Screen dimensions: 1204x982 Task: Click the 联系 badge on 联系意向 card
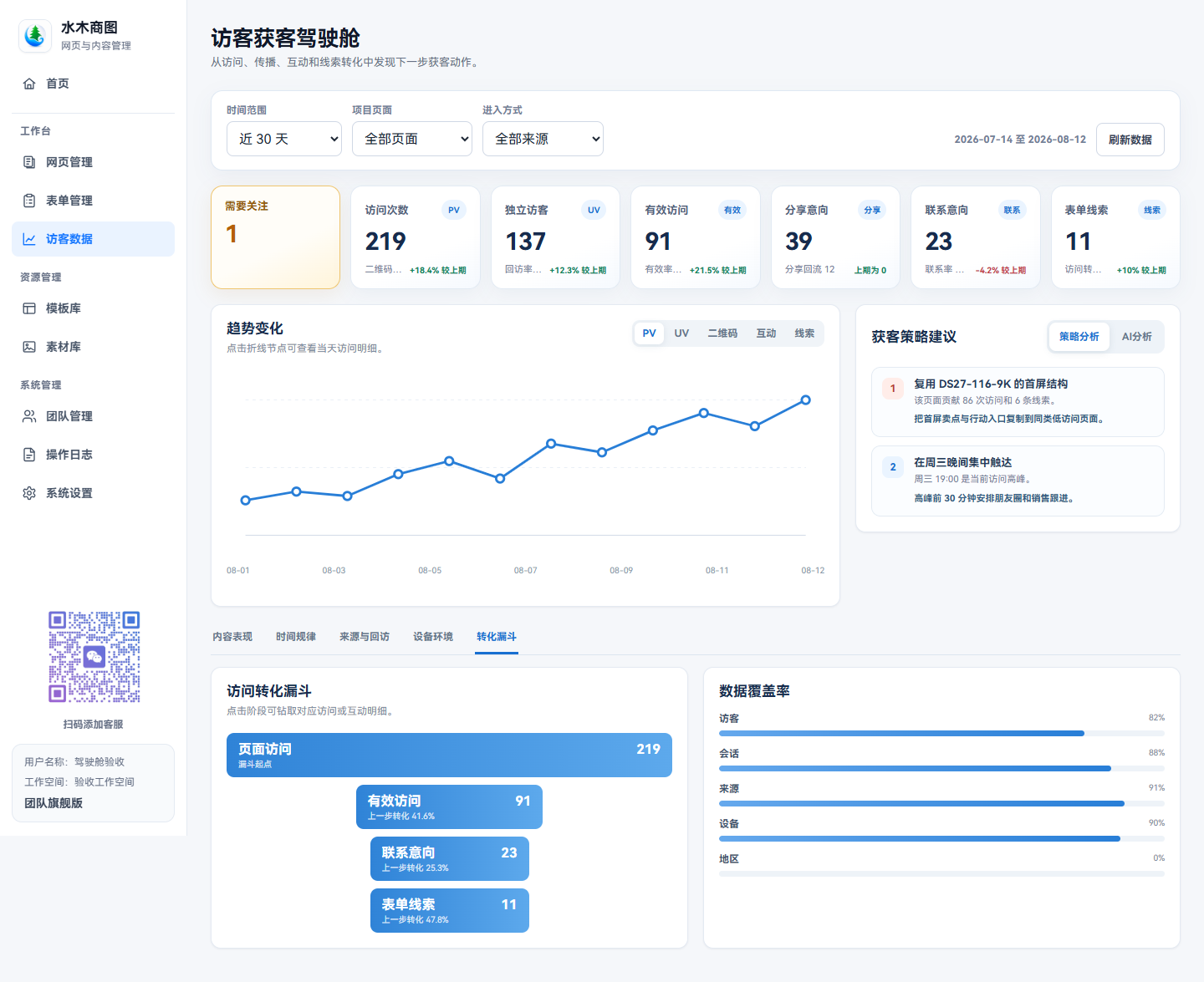(1012, 211)
